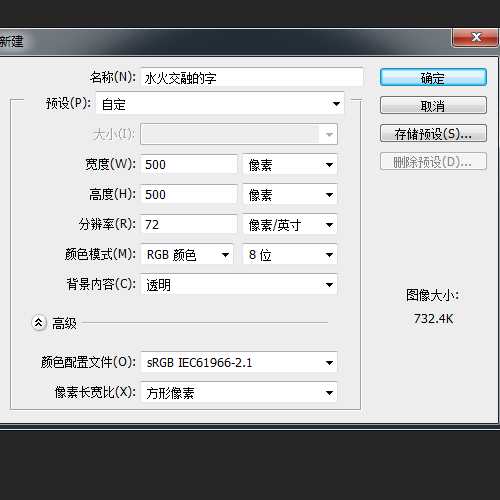The width and height of the screenshot is (500, 500).
Task: Click the 新建 dialog title text
Action: point(11,42)
